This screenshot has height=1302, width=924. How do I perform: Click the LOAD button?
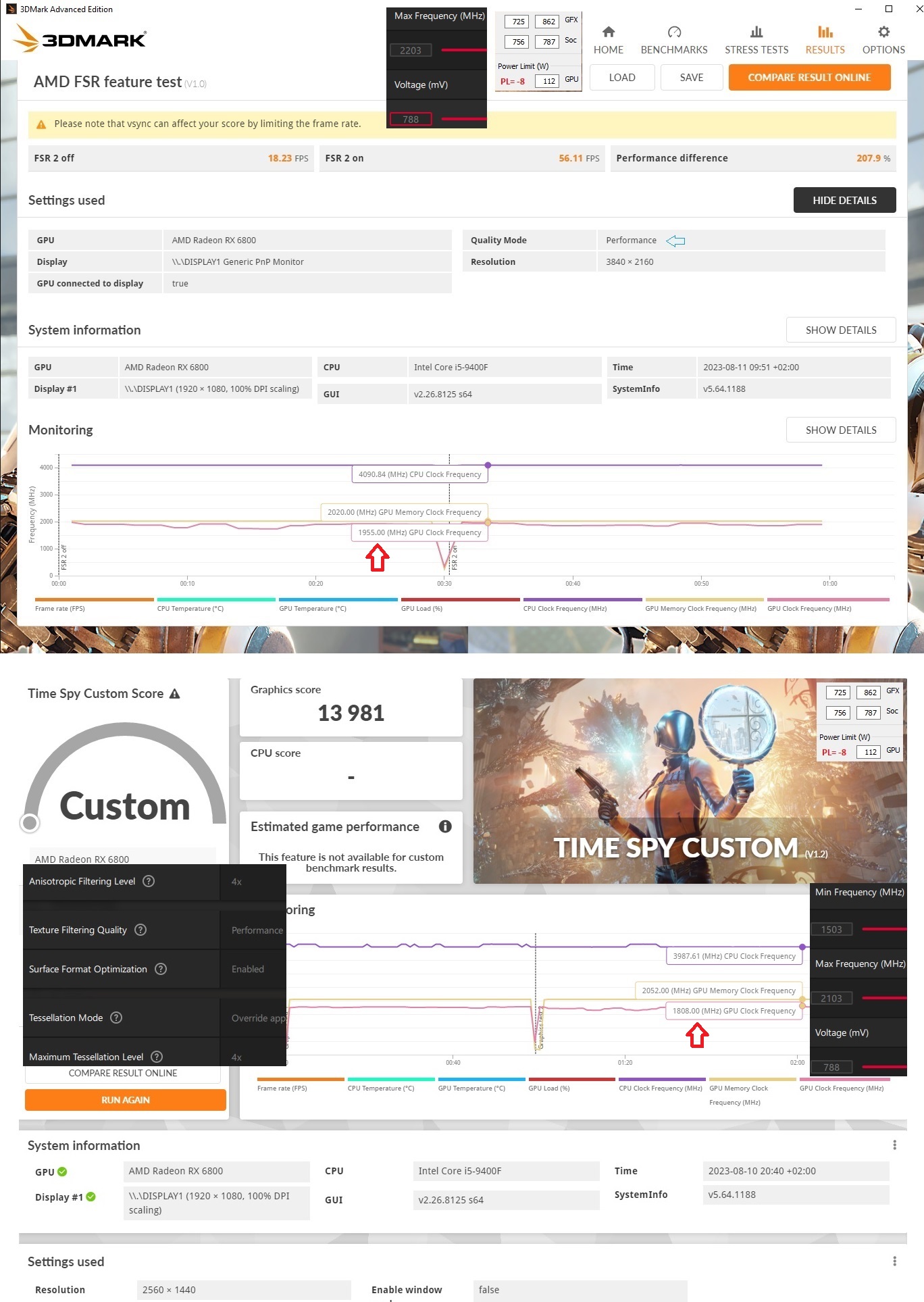[622, 78]
